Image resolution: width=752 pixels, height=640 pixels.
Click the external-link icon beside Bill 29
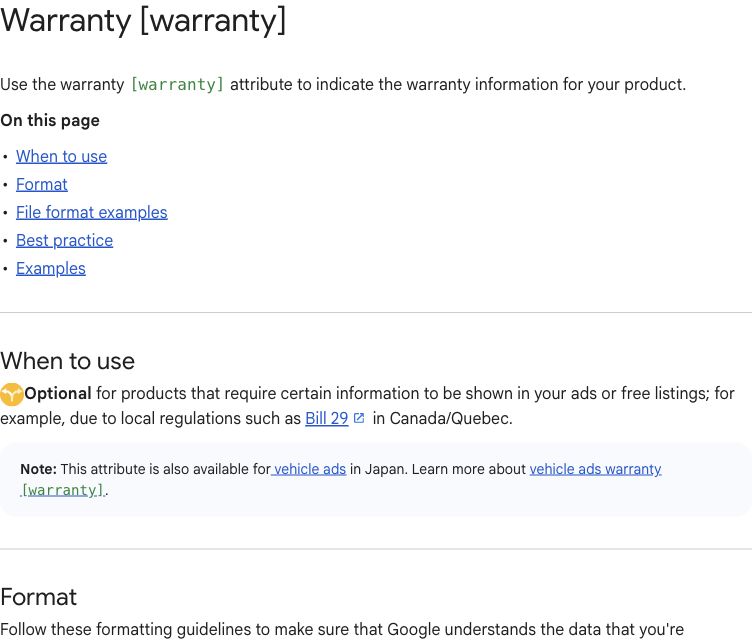pos(359,418)
